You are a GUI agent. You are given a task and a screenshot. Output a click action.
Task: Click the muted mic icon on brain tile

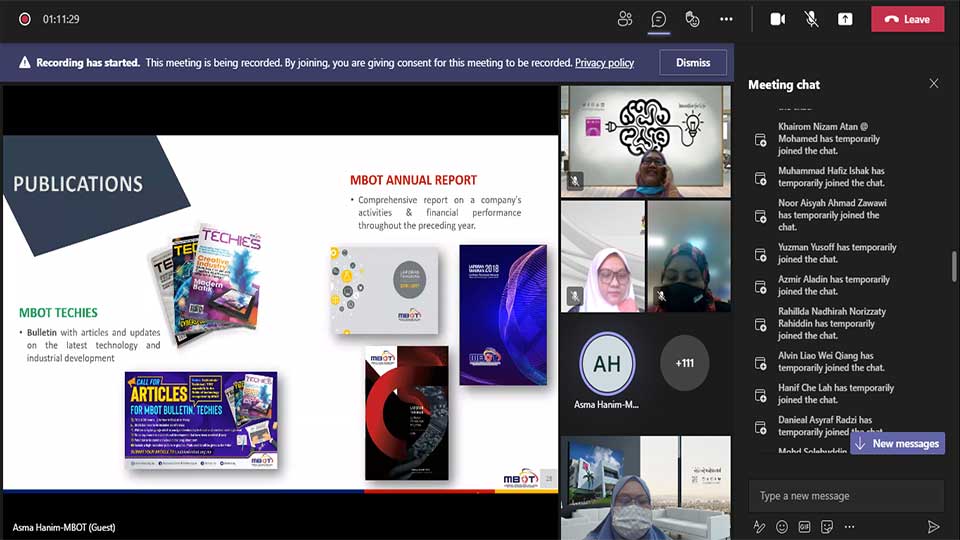575,181
